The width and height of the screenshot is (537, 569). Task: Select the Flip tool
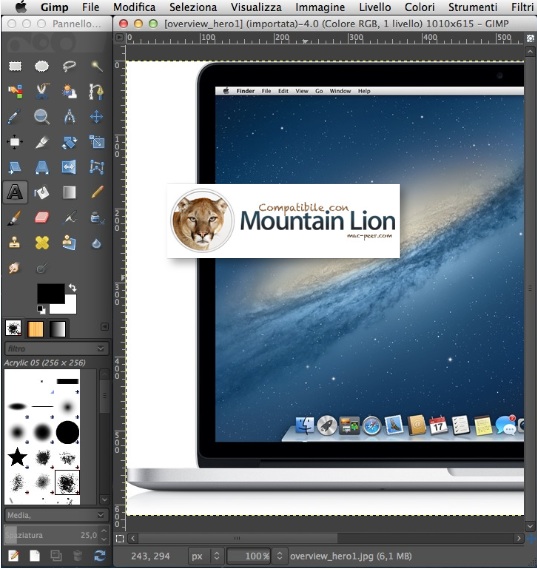coord(69,167)
